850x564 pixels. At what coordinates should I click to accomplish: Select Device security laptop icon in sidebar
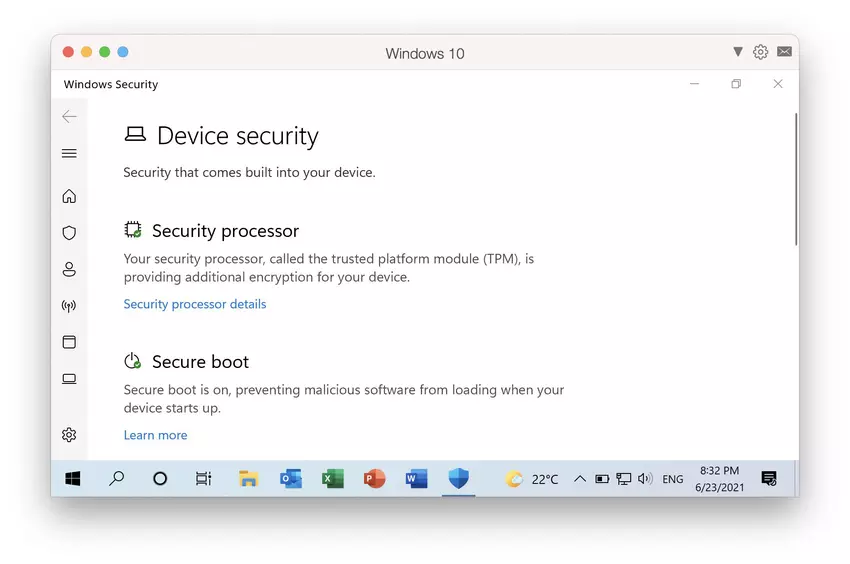click(x=69, y=379)
